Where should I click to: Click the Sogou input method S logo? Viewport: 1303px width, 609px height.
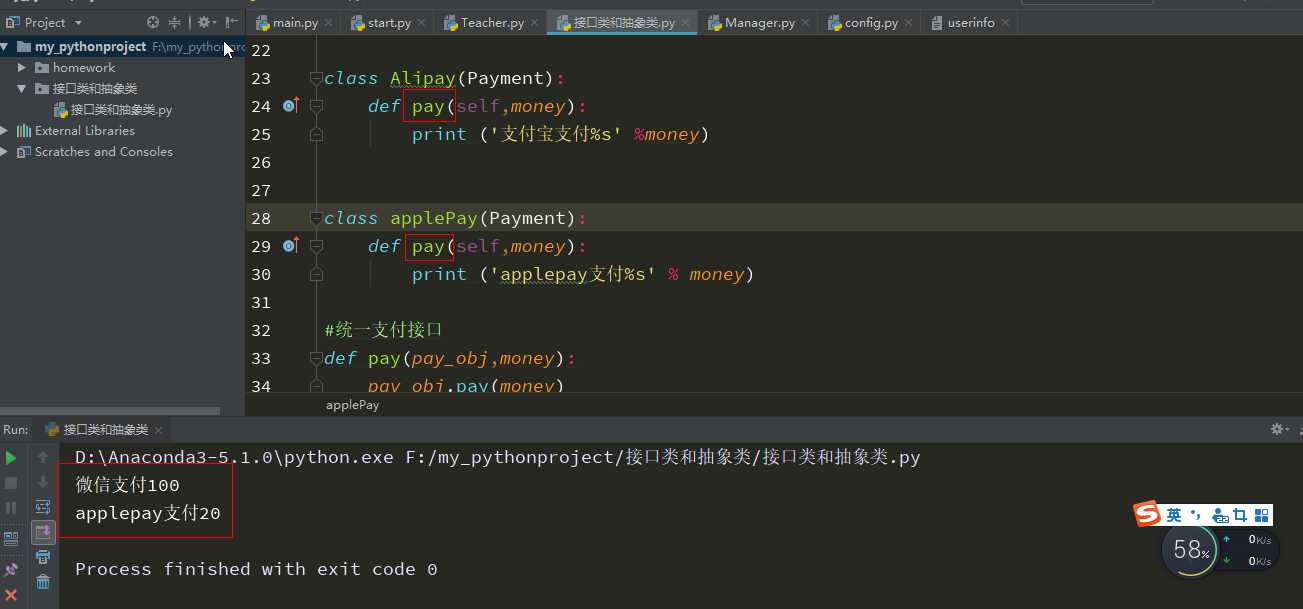(1147, 515)
